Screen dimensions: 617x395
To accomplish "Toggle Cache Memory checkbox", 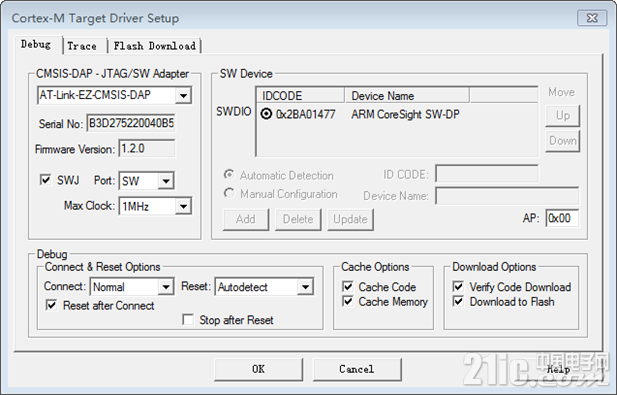I will point(347,301).
